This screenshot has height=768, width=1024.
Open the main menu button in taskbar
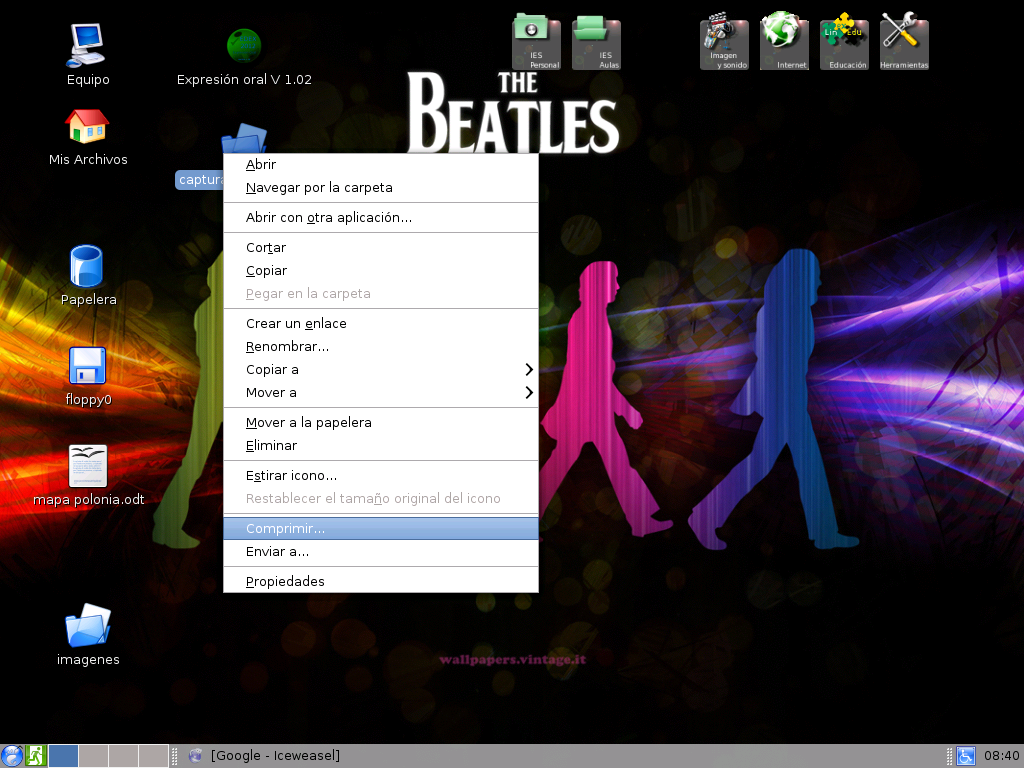[12, 756]
